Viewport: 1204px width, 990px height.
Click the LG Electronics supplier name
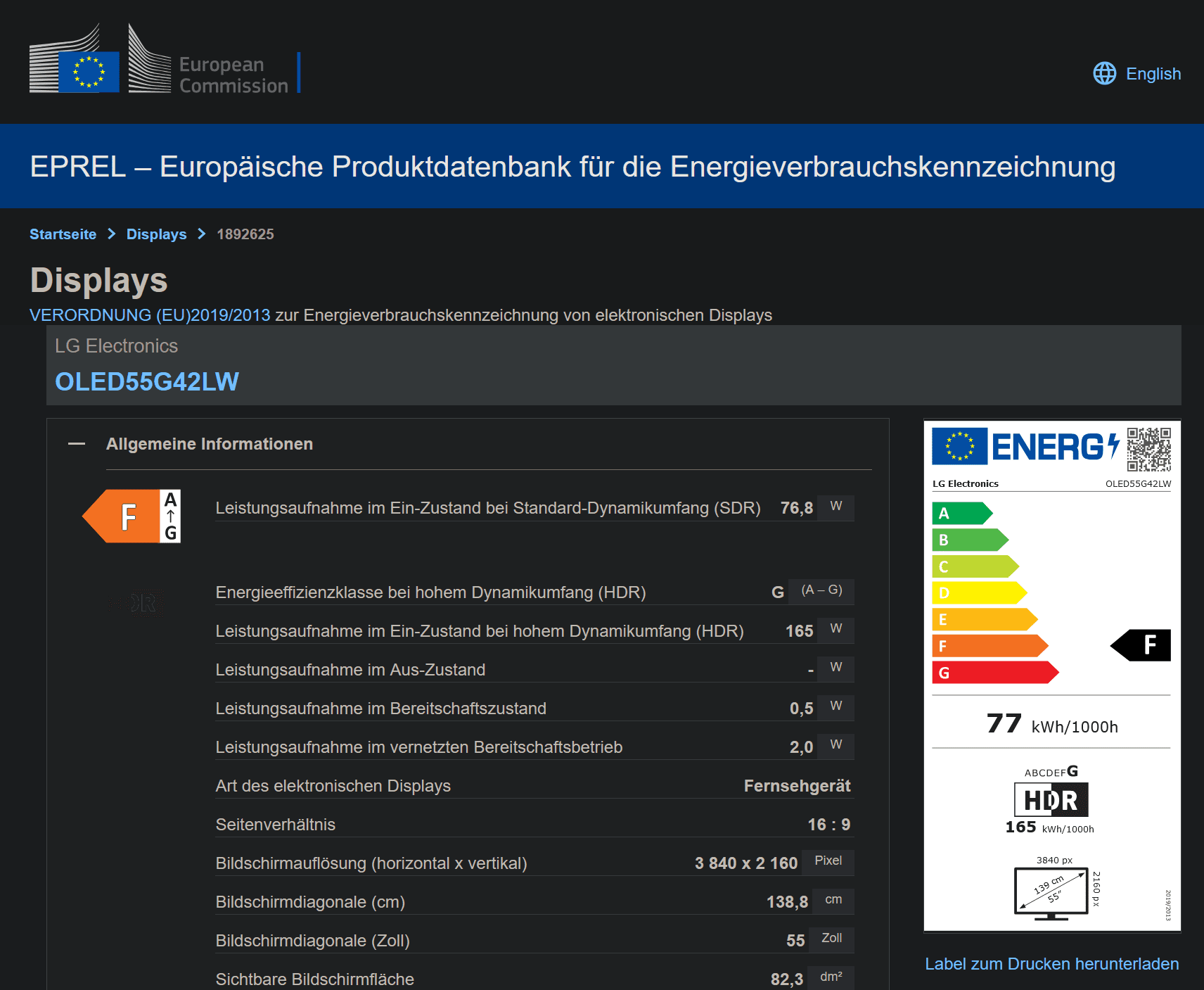(117, 346)
